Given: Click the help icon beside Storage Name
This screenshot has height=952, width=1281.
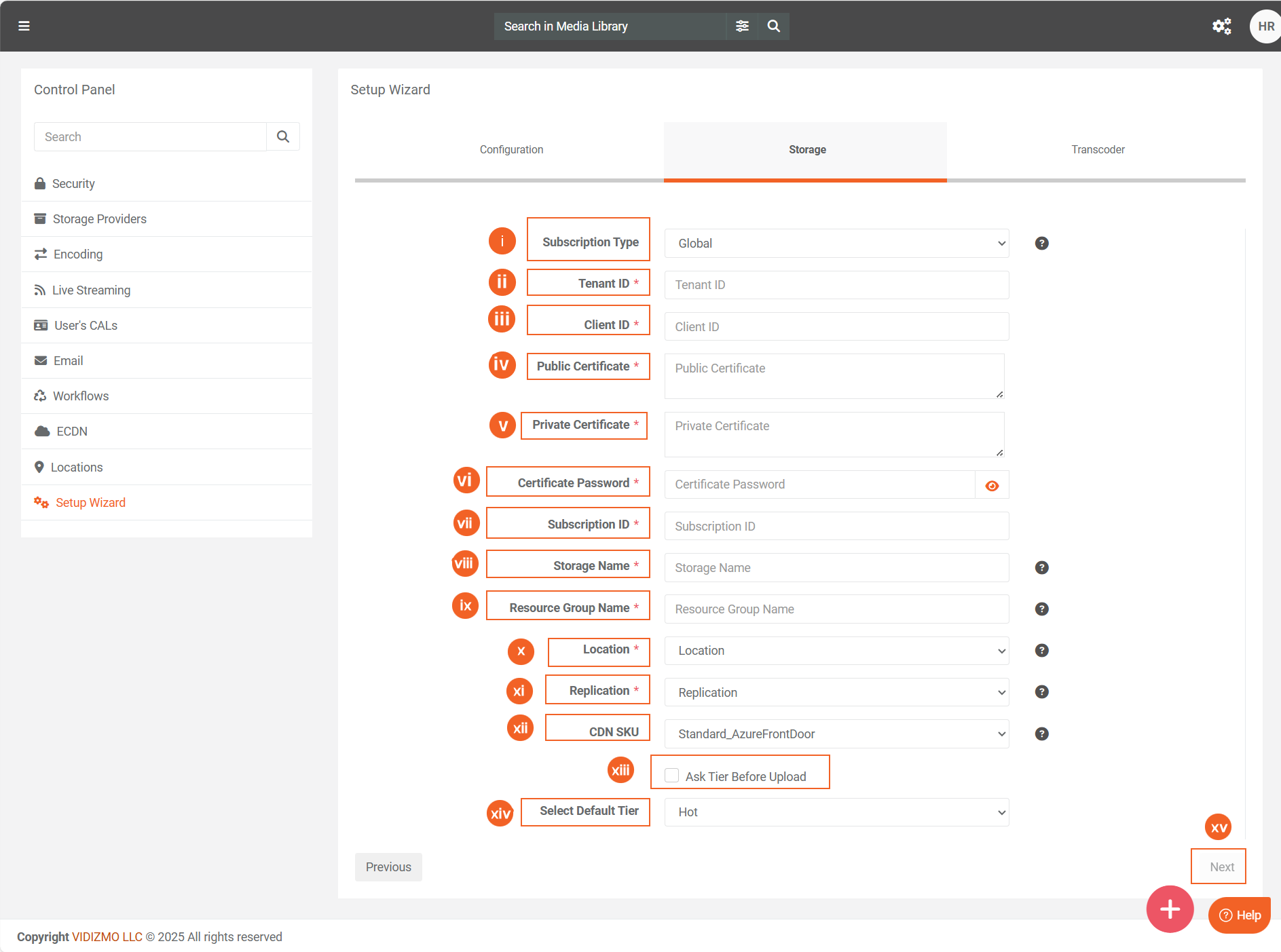Looking at the screenshot, I should [1041, 567].
